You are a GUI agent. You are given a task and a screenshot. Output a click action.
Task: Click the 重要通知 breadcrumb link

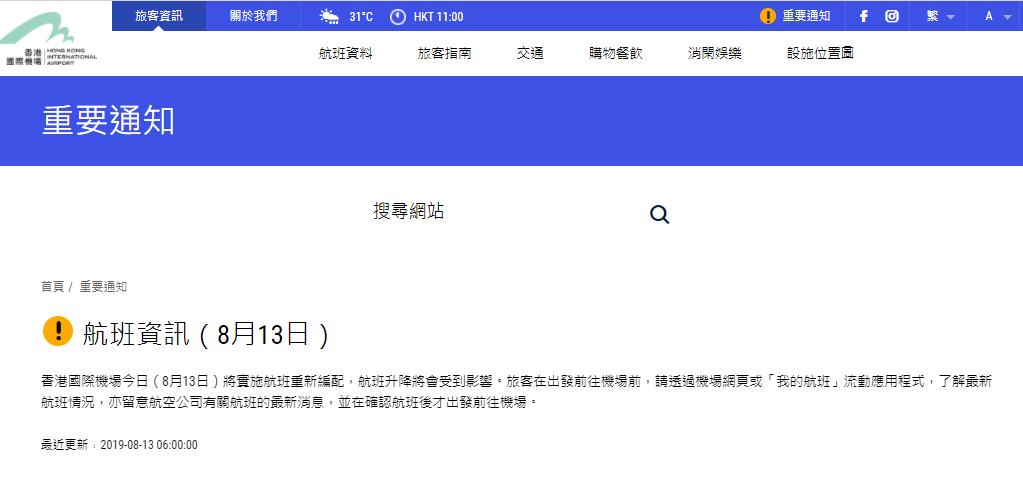tap(103, 287)
